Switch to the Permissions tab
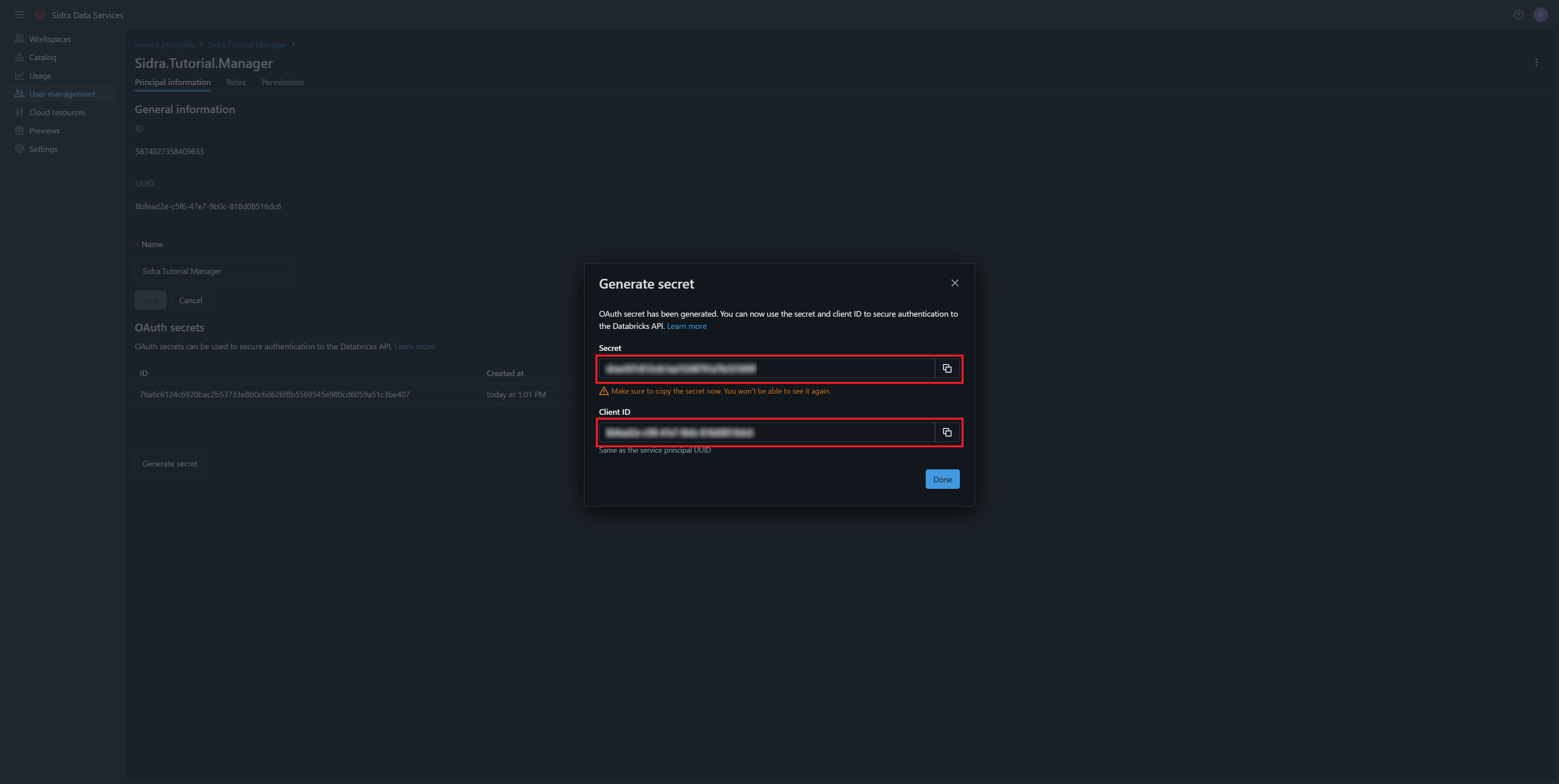 coord(283,82)
